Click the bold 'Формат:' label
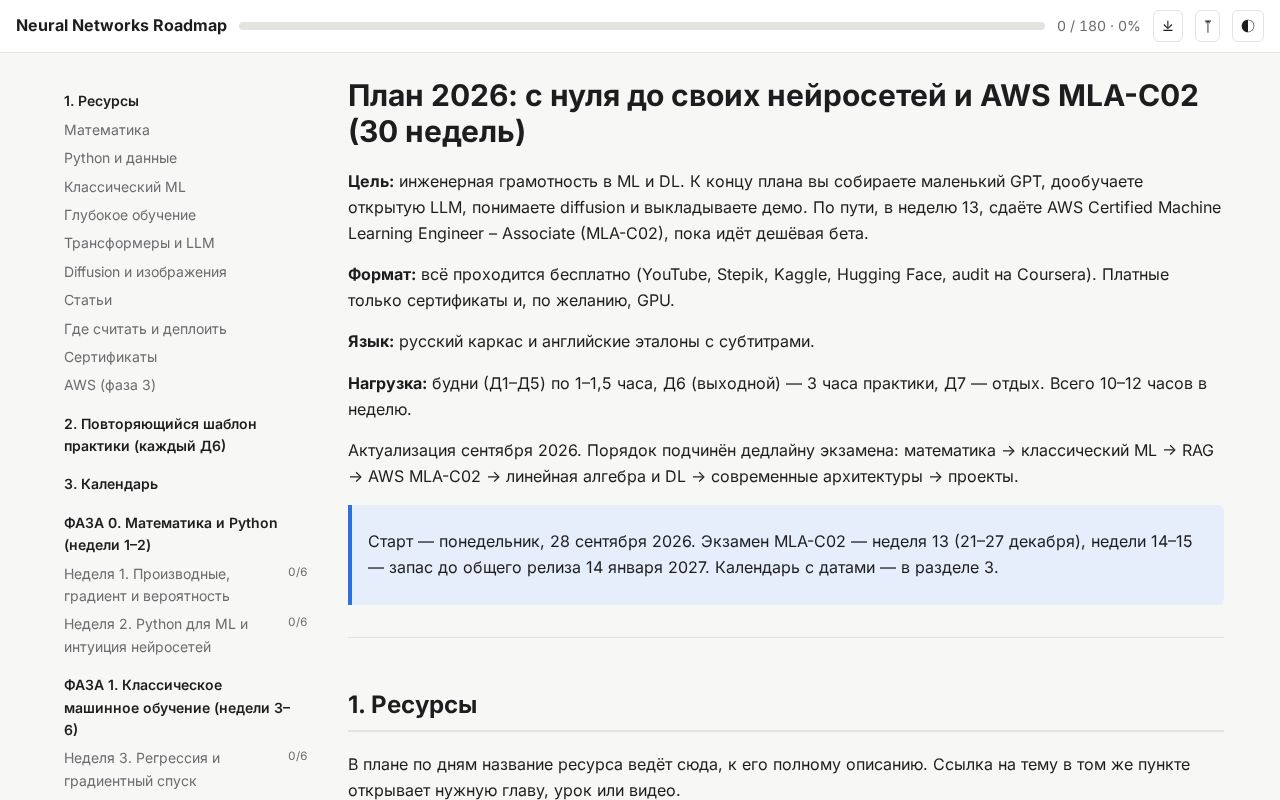Image resolution: width=1280 pixels, height=800 pixels. (x=382, y=274)
